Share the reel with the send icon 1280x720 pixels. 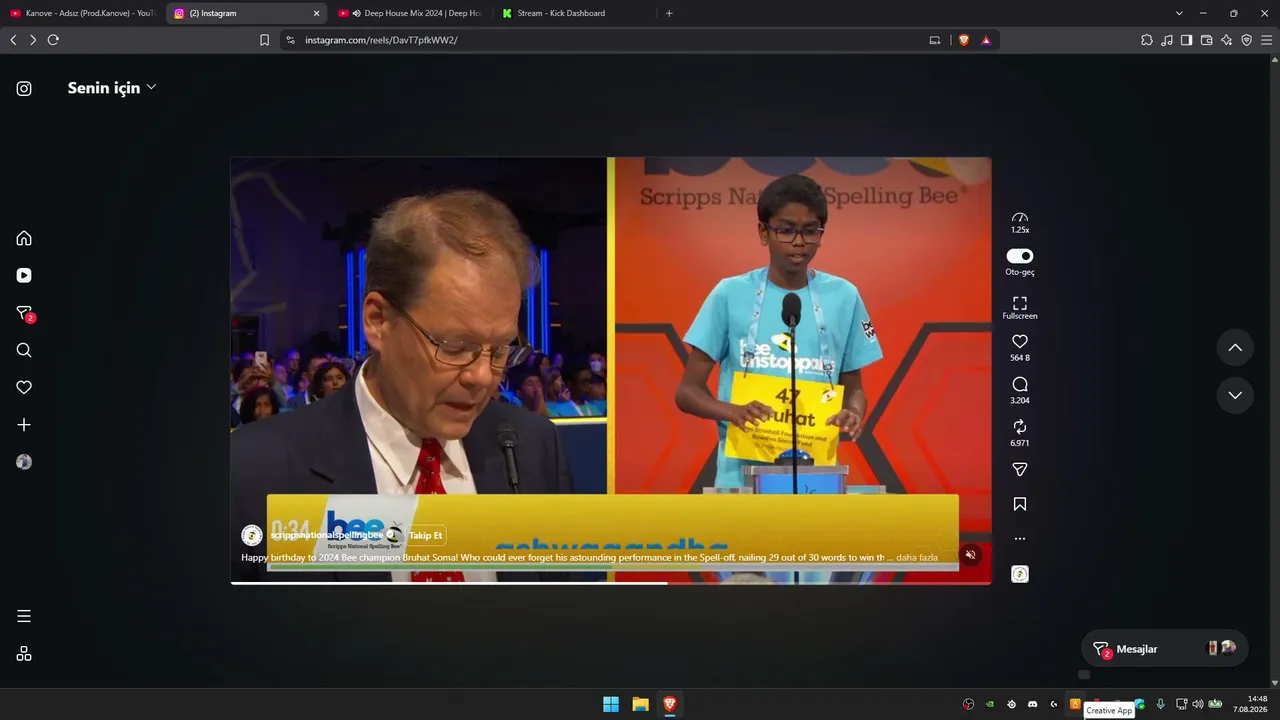1020,470
